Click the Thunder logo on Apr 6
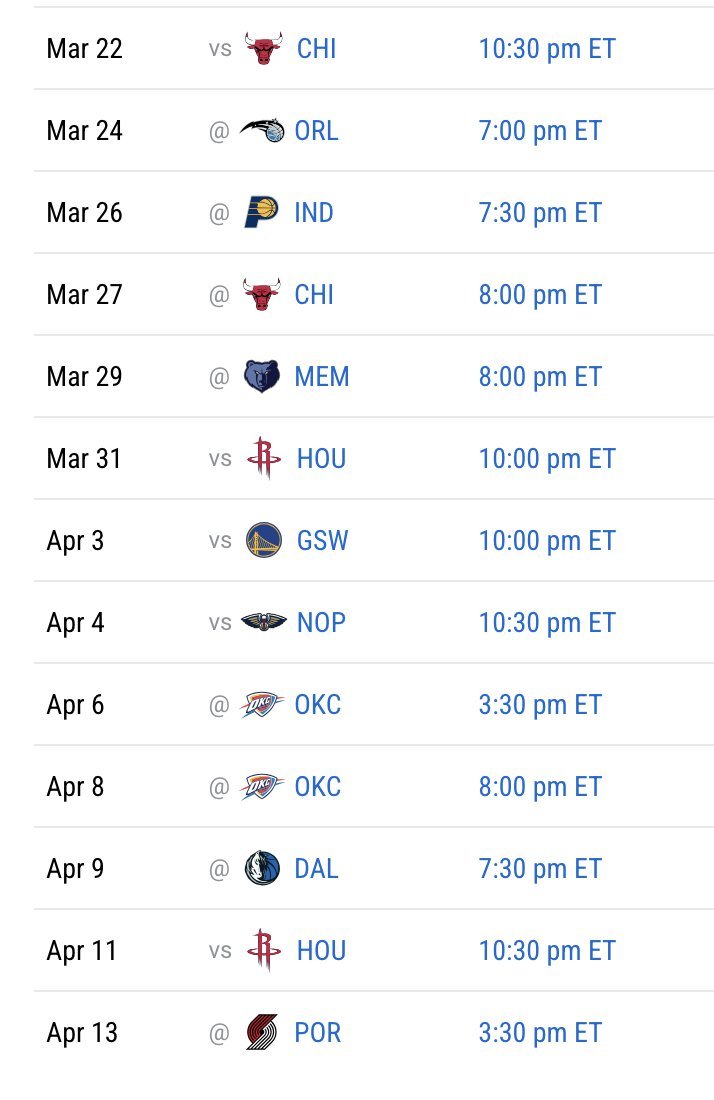 tap(262, 704)
